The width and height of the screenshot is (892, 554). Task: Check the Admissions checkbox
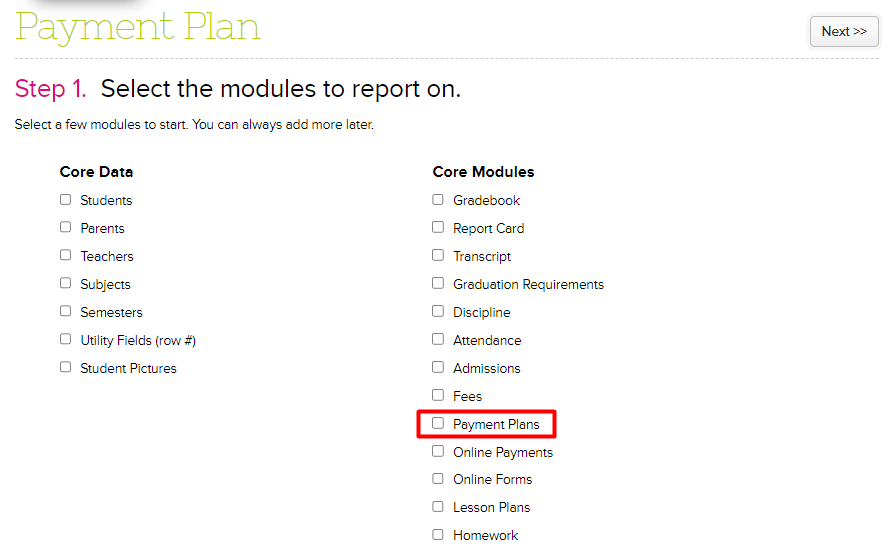coord(438,368)
